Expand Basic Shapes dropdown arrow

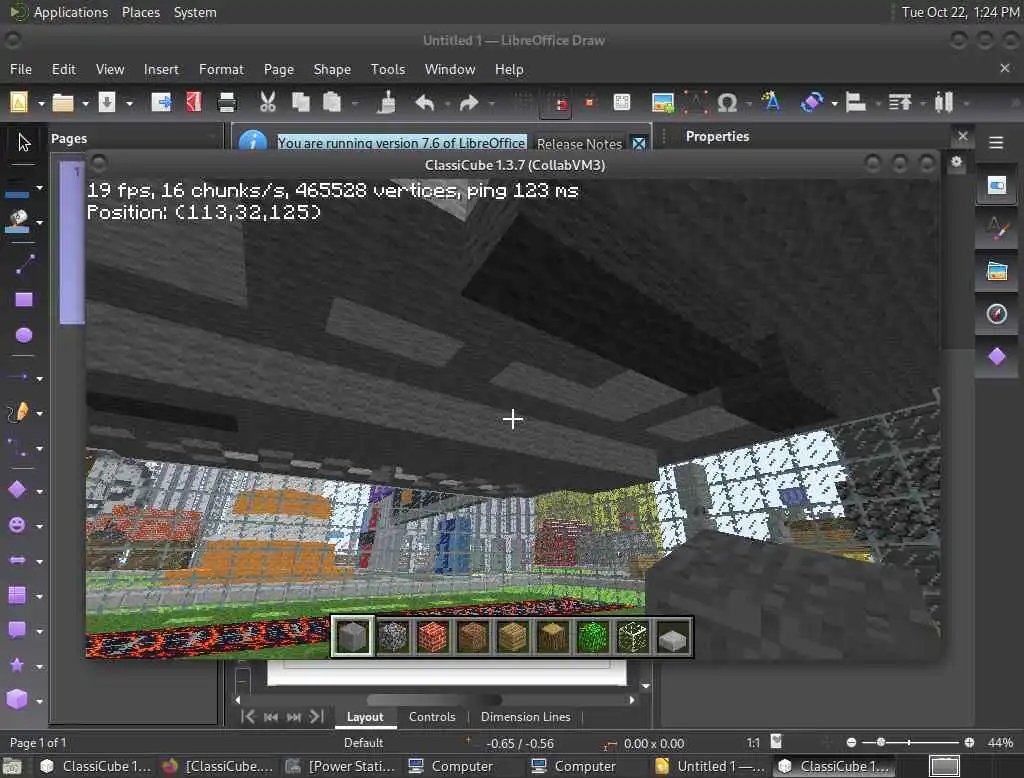pos(40,491)
